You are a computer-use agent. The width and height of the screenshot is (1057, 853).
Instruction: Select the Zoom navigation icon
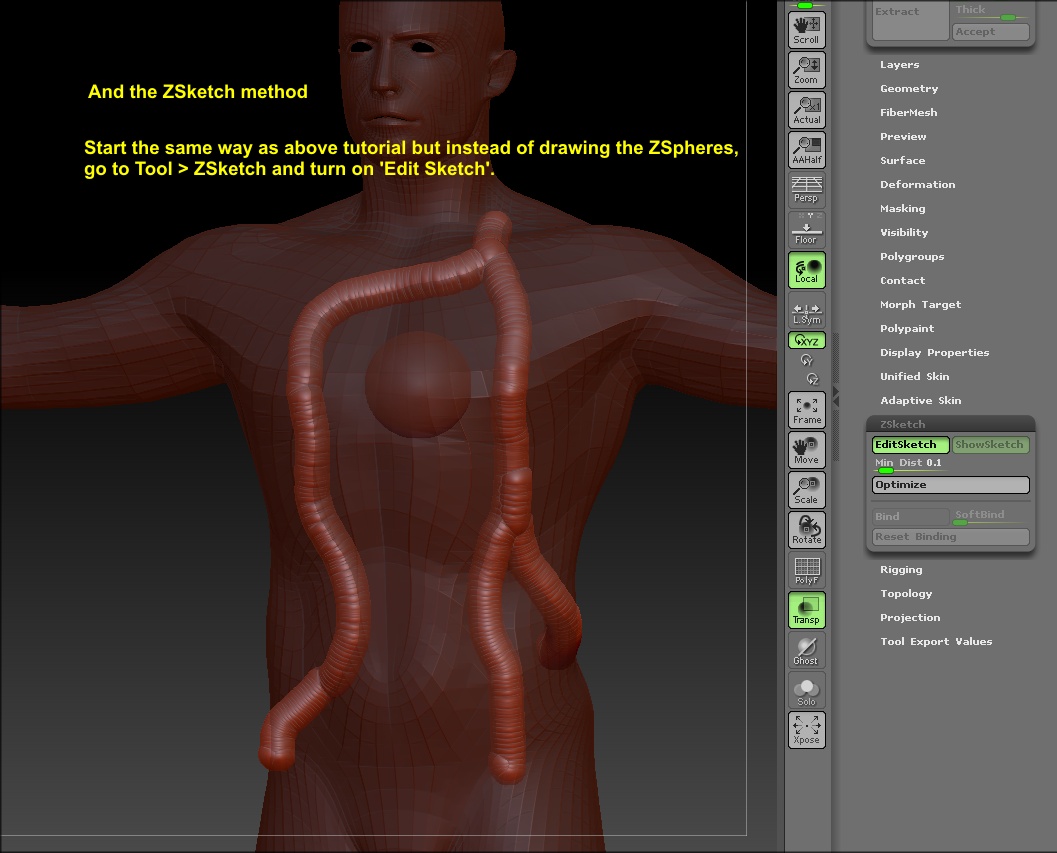(806, 69)
